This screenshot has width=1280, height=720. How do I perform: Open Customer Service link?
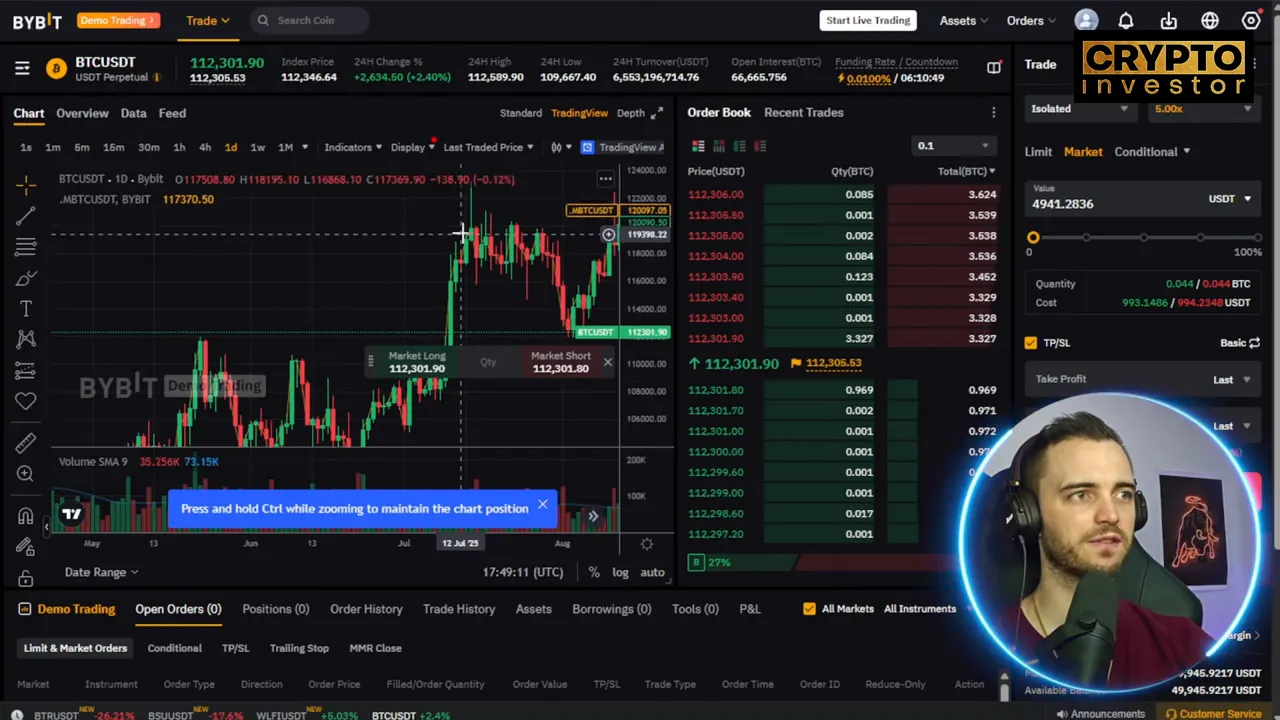pos(1213,714)
